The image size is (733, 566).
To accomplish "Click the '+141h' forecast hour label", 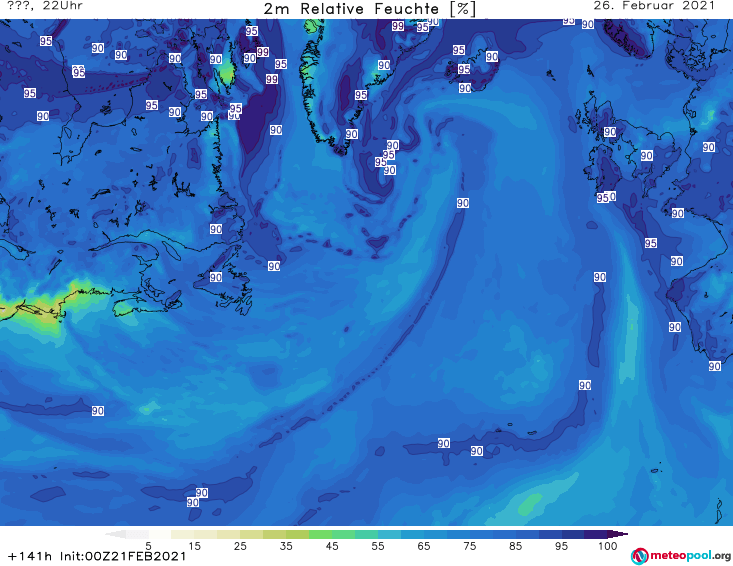I will click(x=30, y=556).
